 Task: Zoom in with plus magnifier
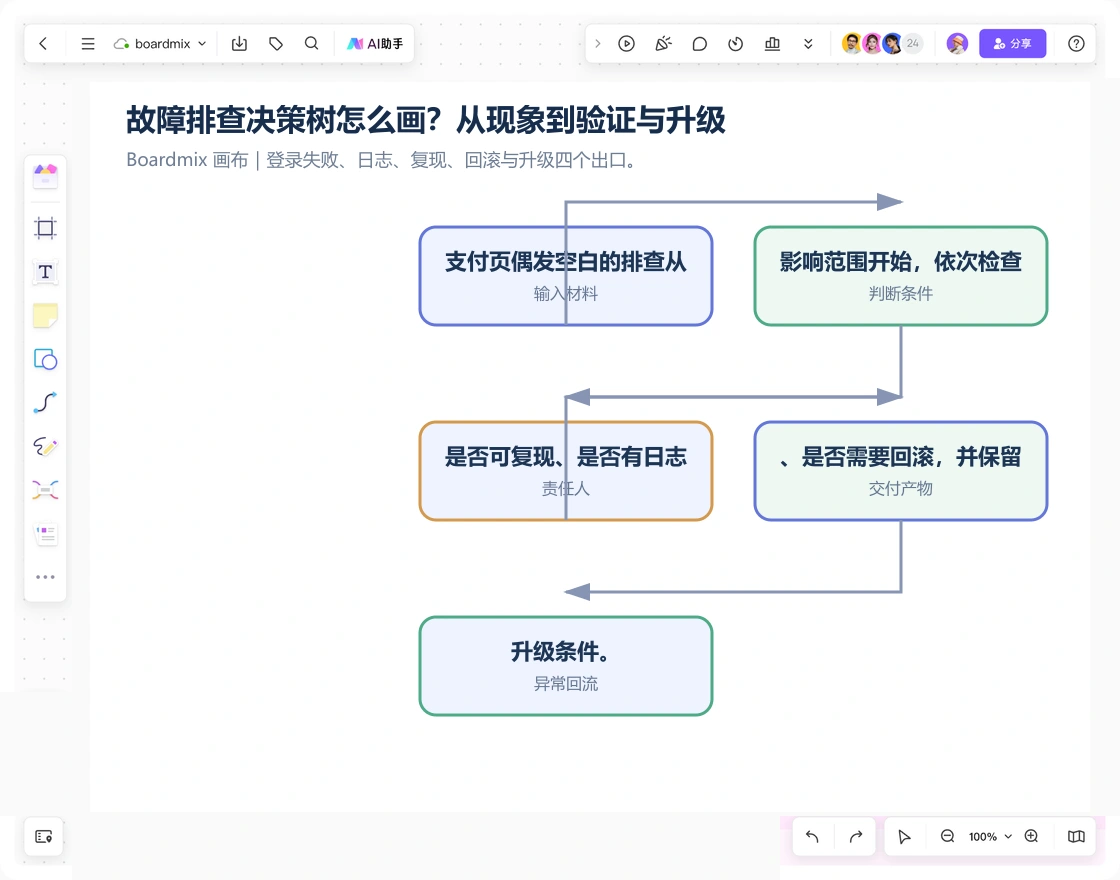1031,836
